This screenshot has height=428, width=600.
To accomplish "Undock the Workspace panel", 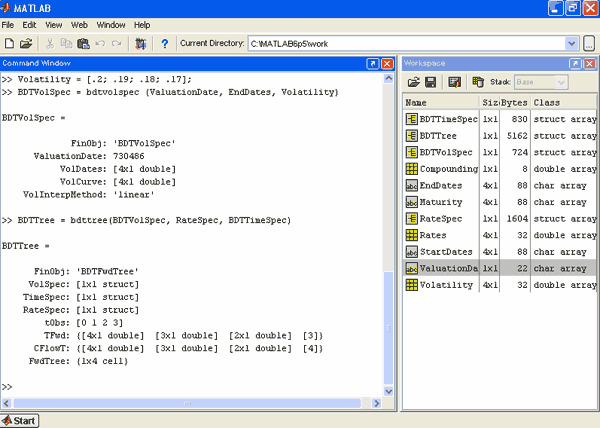I will click(x=575, y=63).
